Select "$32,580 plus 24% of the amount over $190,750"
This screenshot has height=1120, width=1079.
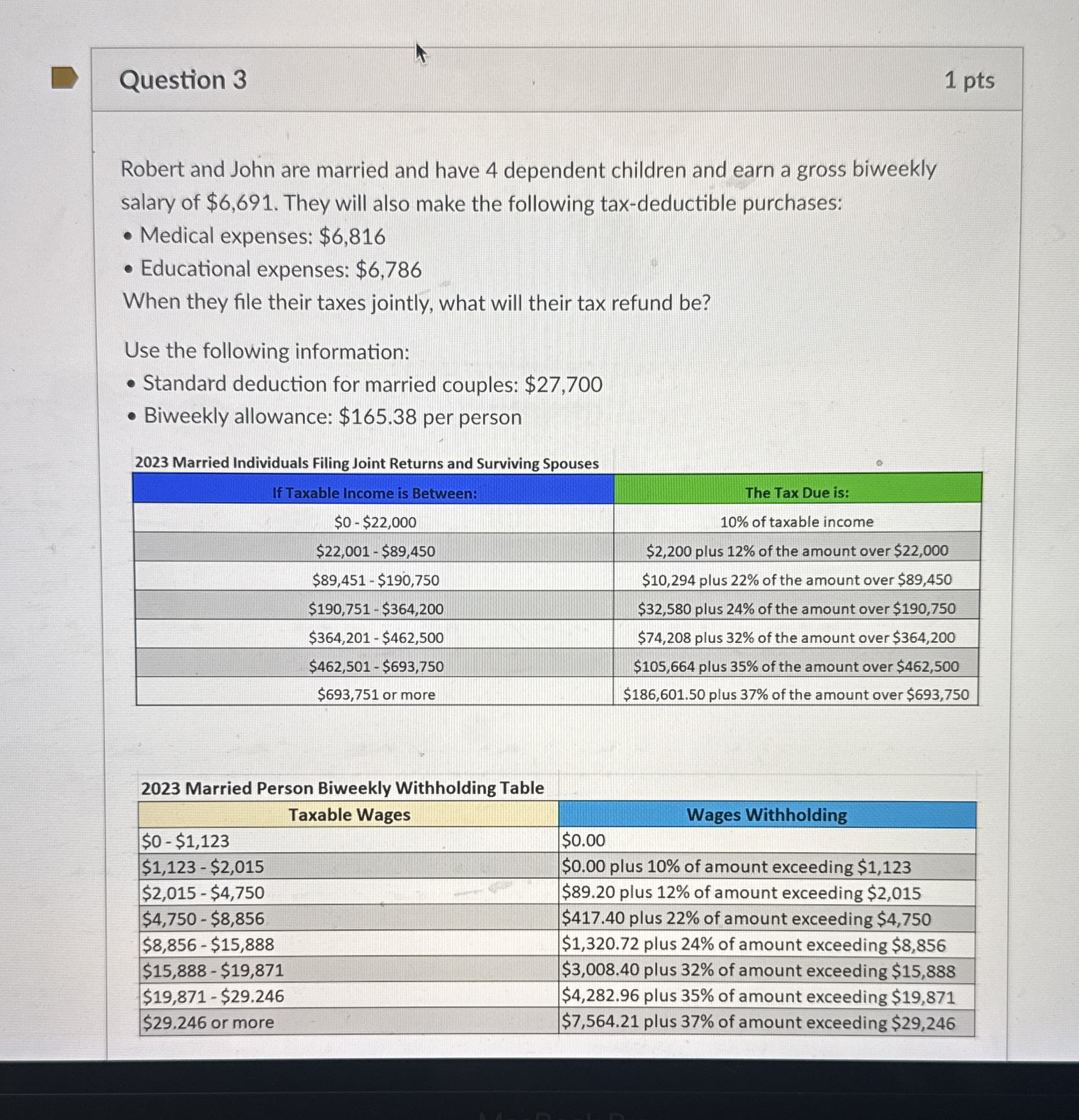pyautogui.click(x=797, y=605)
